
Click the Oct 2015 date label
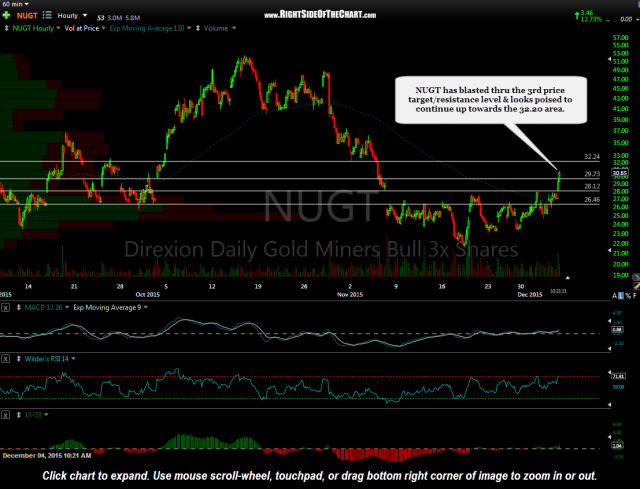[x=148, y=295]
